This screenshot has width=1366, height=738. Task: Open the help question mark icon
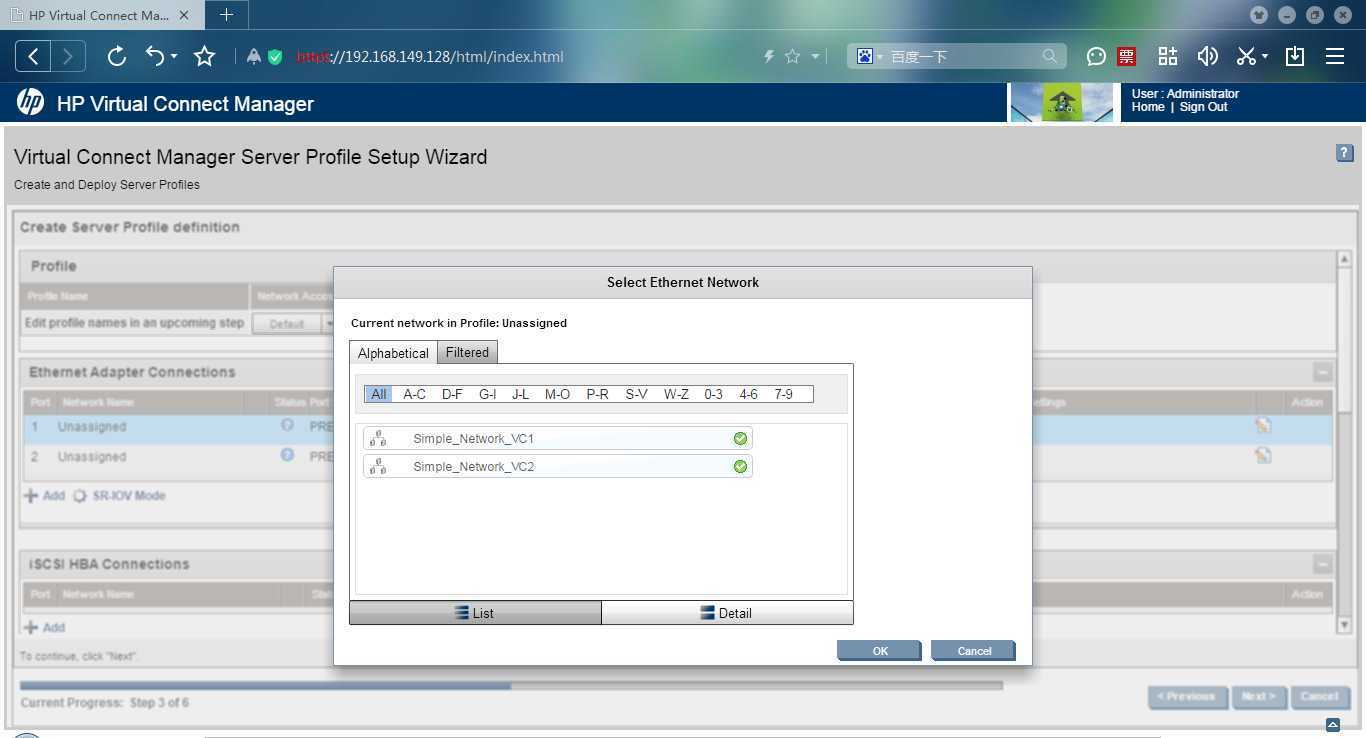tap(1344, 153)
